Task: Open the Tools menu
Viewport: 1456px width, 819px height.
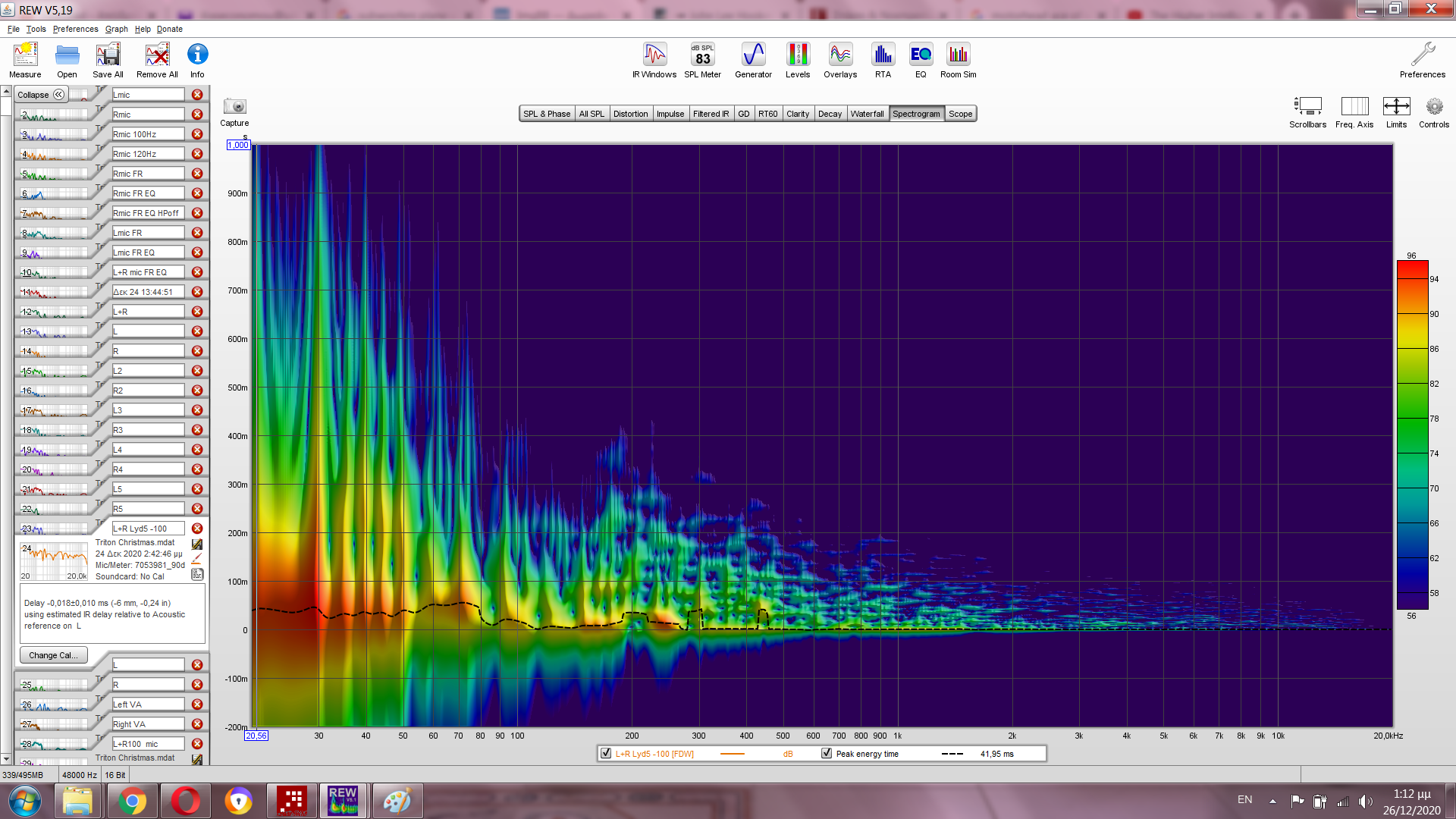Action: [36, 29]
